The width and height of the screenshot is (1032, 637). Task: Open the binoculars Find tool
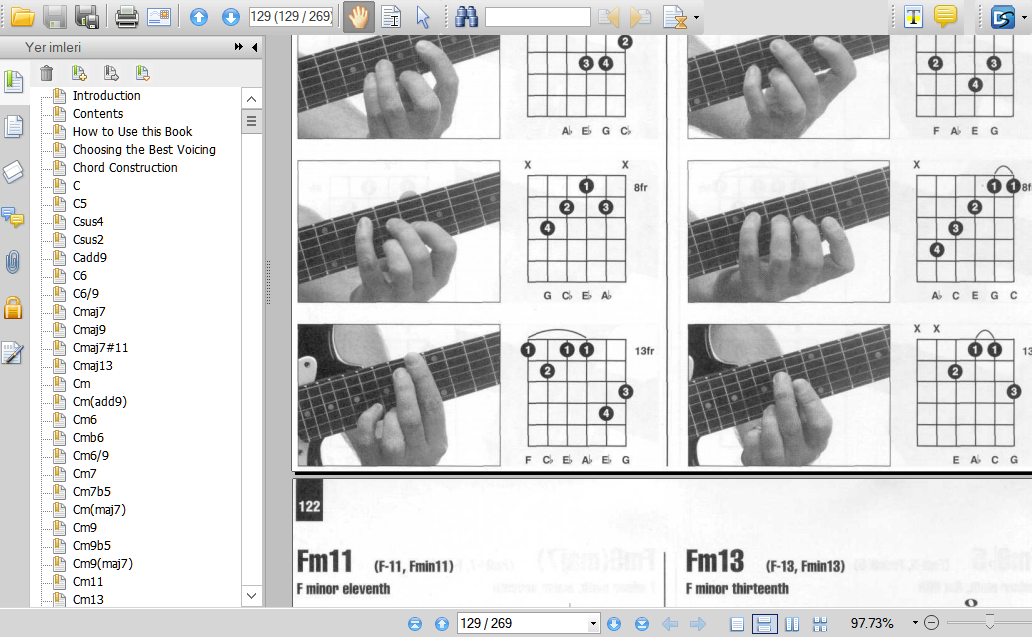466,17
